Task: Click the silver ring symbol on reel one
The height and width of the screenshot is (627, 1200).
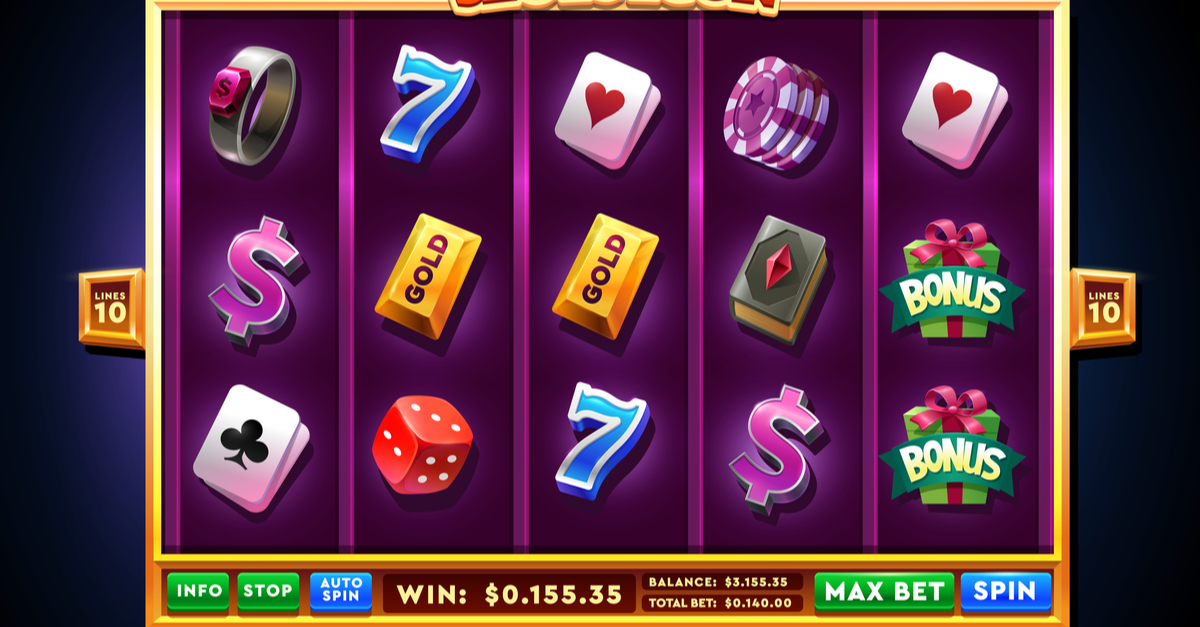Action: (252, 107)
